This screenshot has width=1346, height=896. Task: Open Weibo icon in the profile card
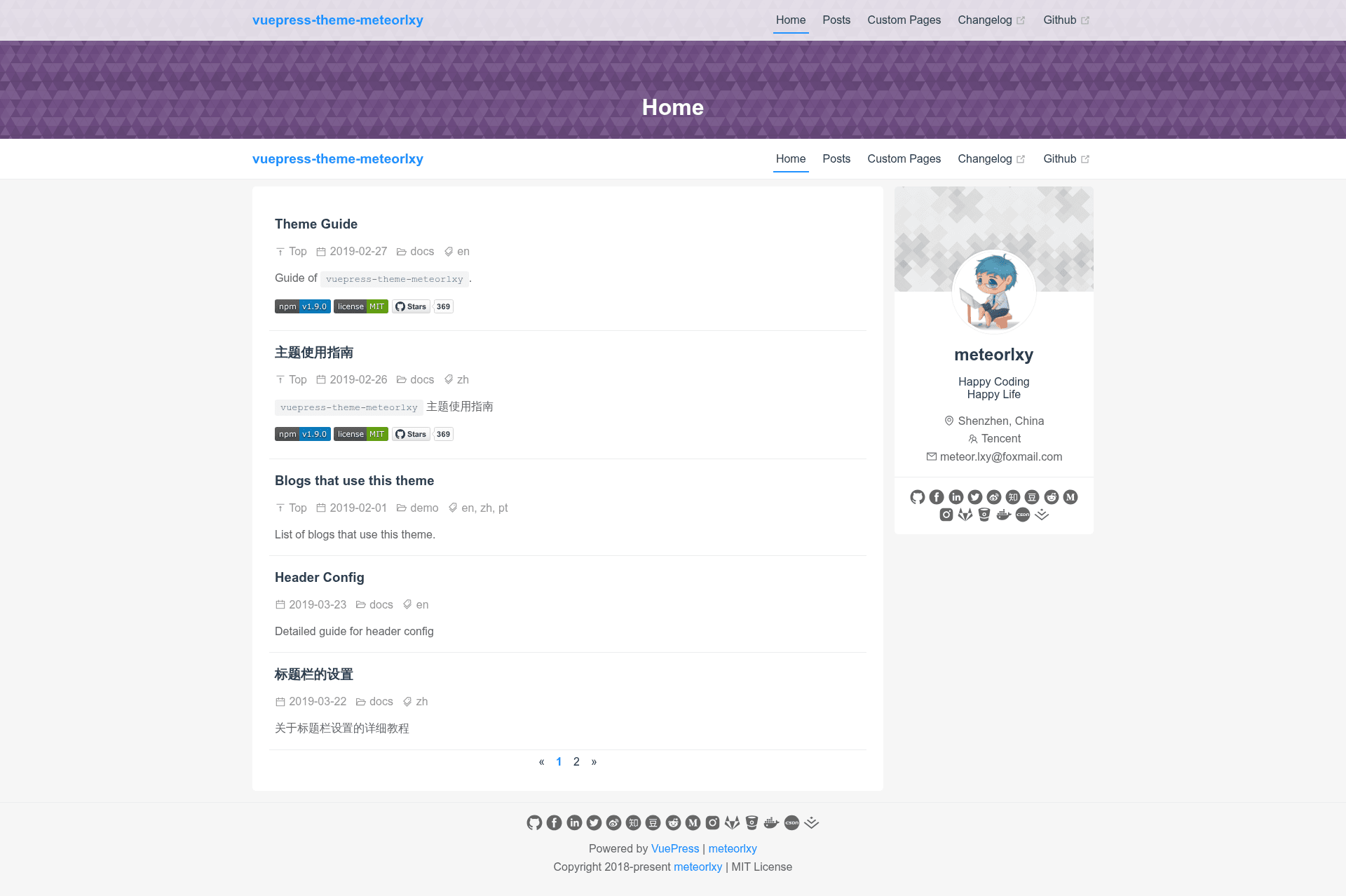pos(994,497)
